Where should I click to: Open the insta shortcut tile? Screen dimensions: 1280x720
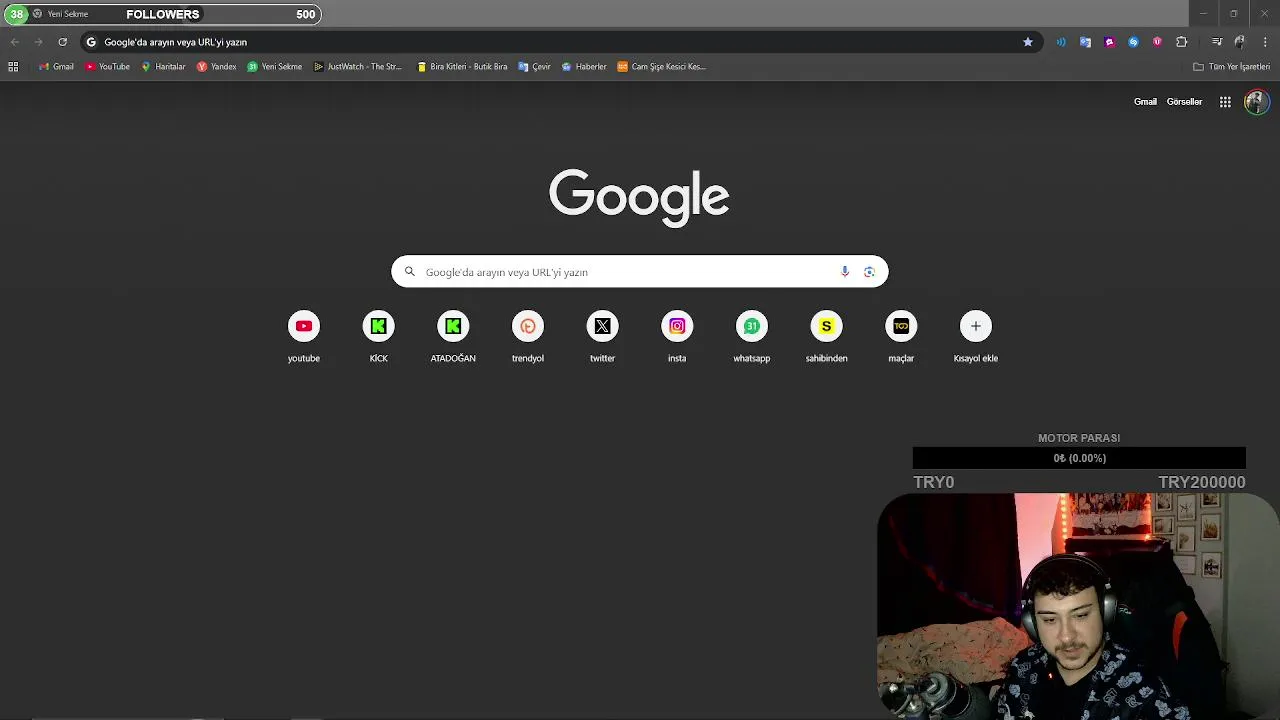(x=677, y=337)
